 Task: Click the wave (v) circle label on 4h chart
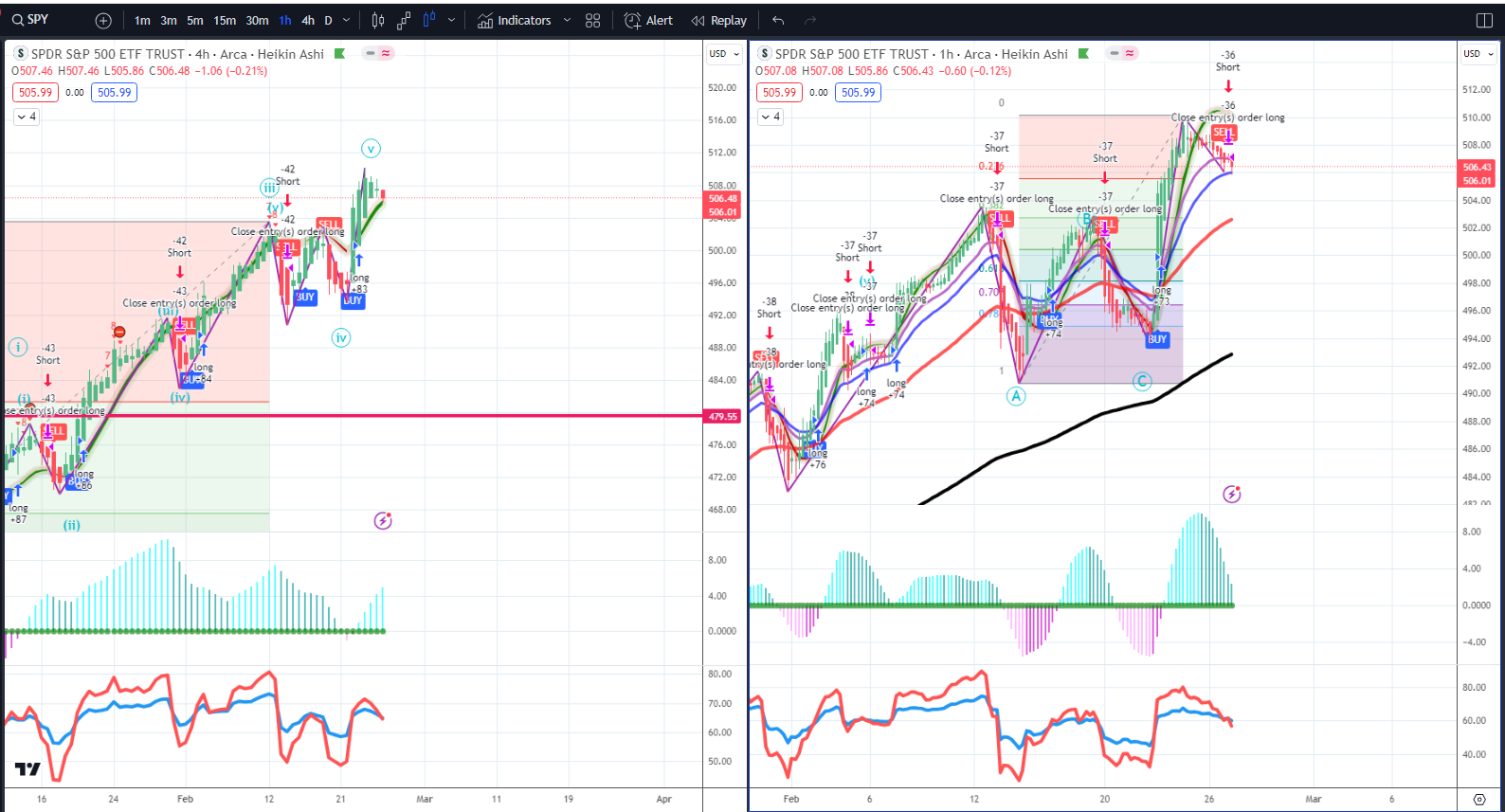click(x=371, y=149)
